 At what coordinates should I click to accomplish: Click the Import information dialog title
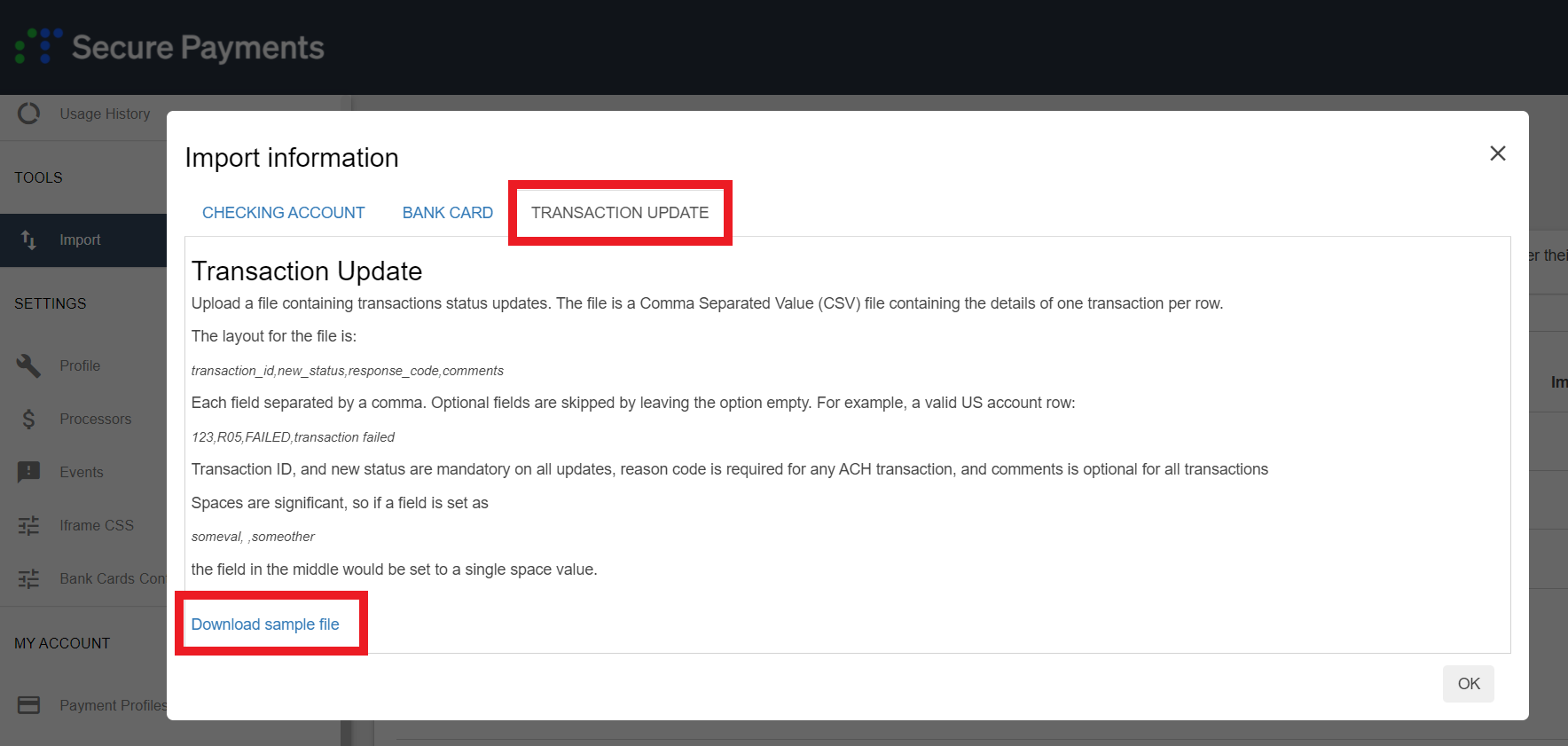coord(292,158)
